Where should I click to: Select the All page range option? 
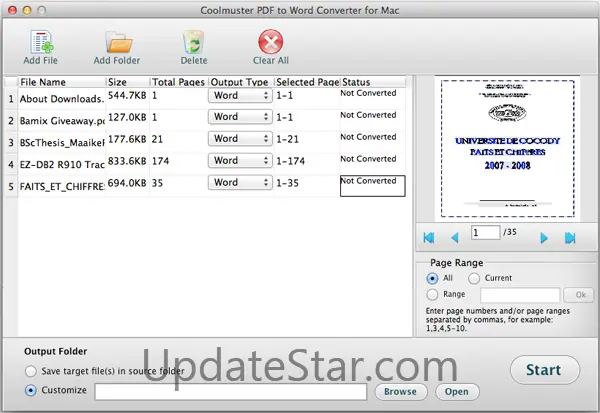click(x=432, y=278)
